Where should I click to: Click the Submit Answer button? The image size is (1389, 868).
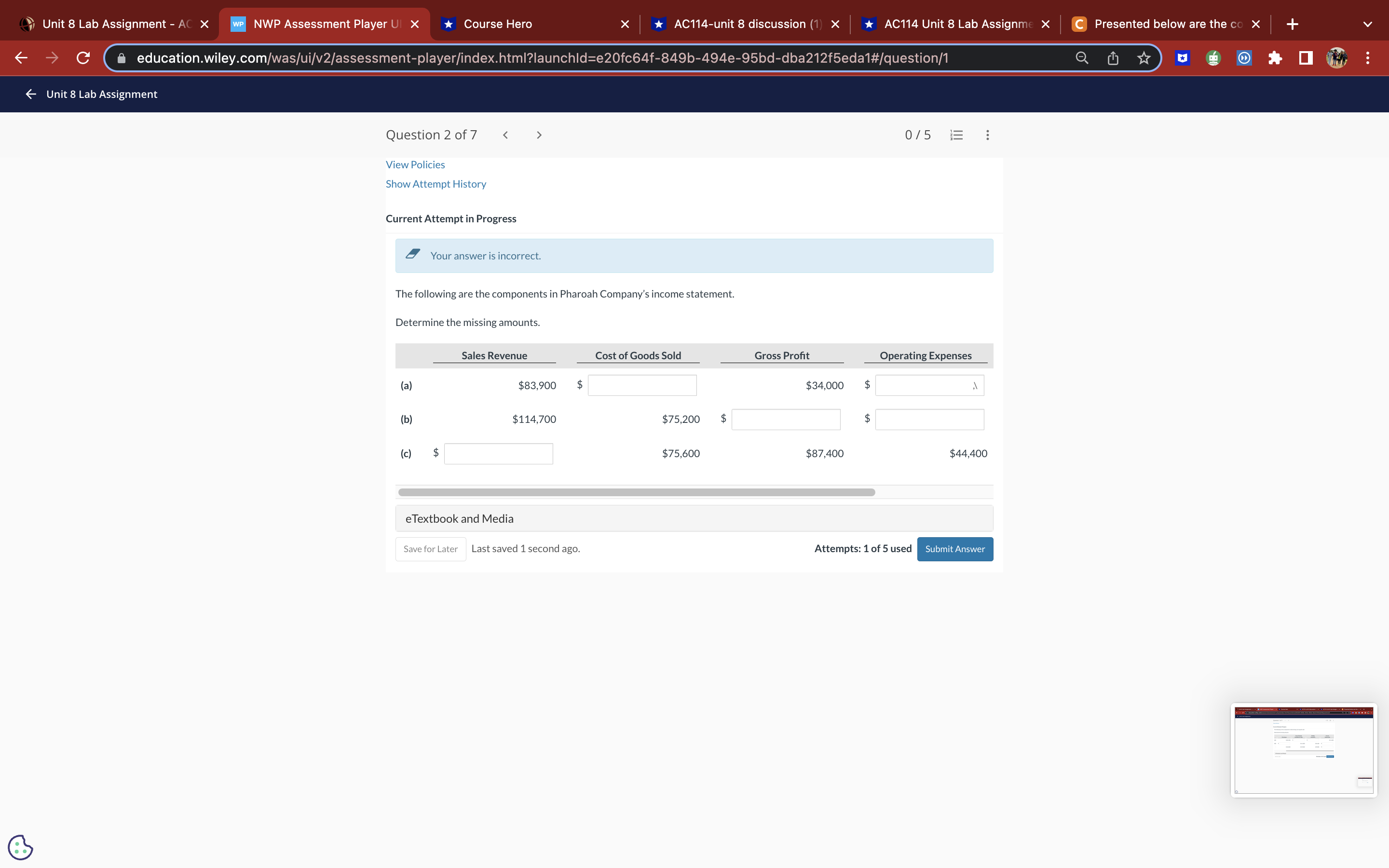(954, 549)
